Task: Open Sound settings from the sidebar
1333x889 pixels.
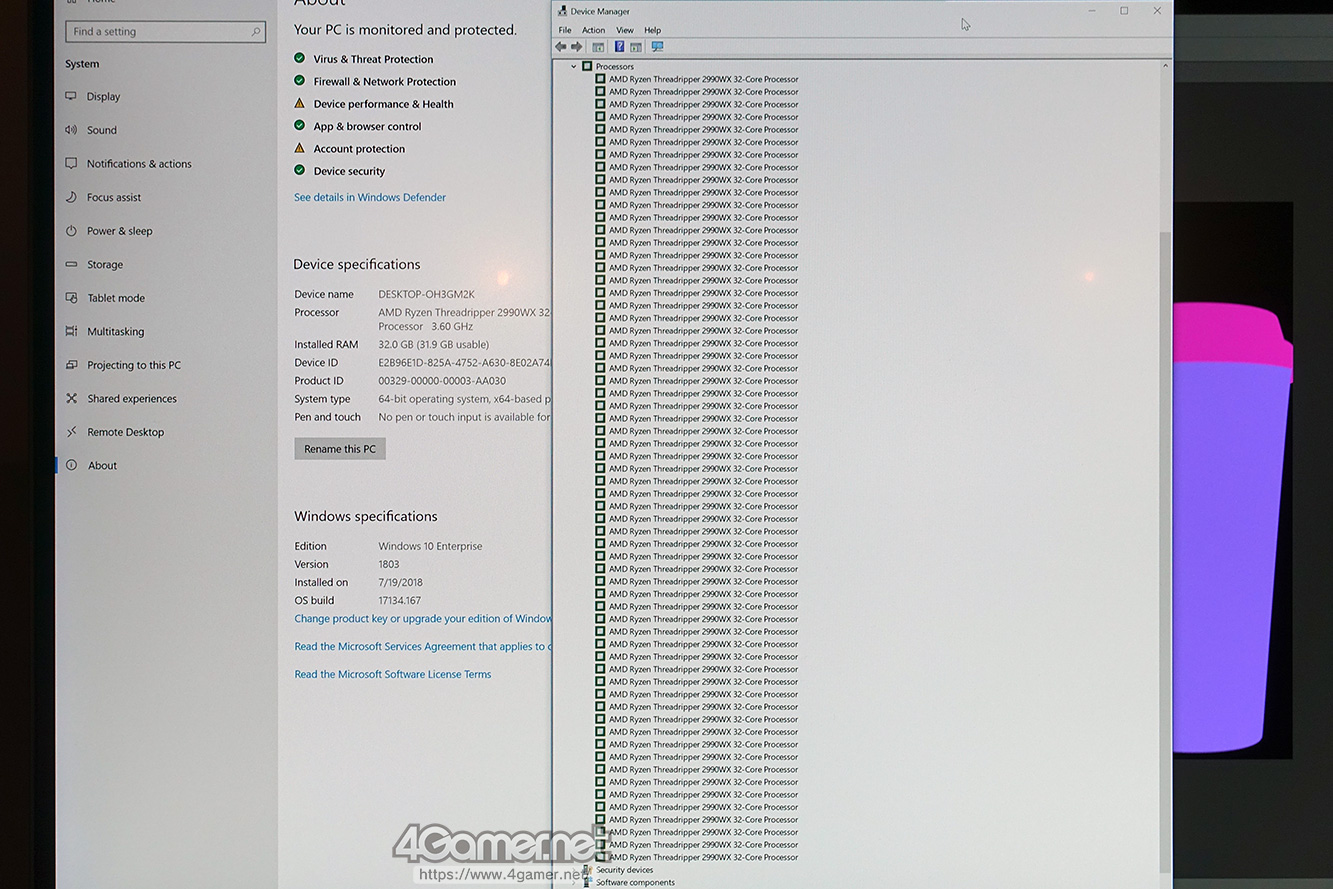Action: click(x=101, y=130)
